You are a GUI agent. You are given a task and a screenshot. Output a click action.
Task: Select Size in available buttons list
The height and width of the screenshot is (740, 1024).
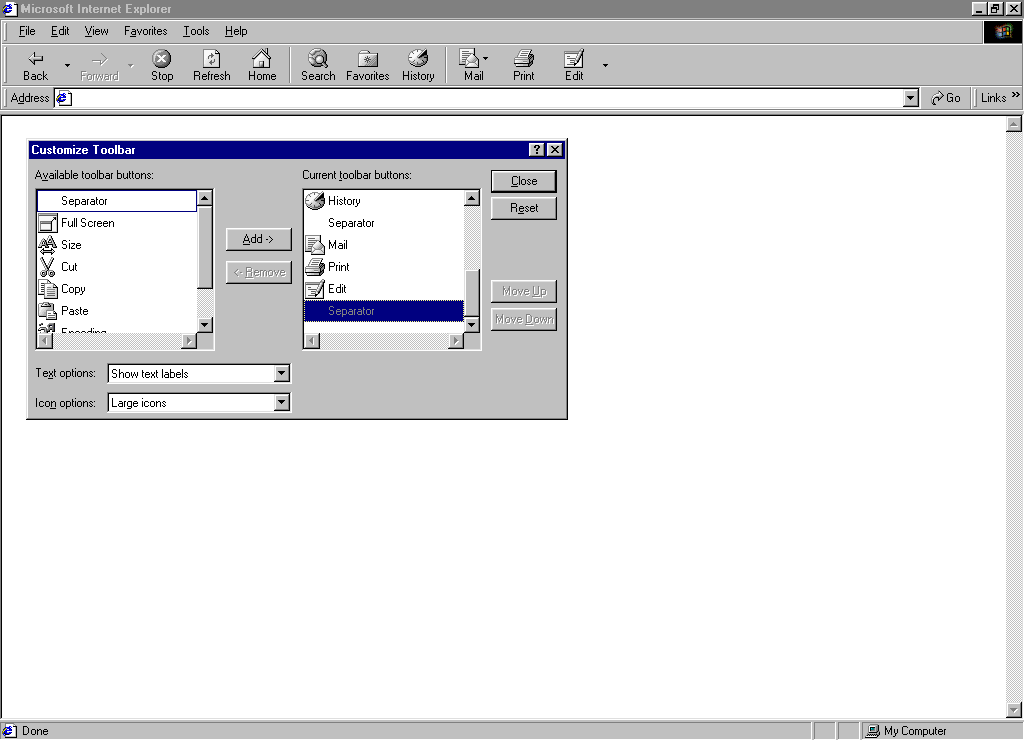[117, 245]
